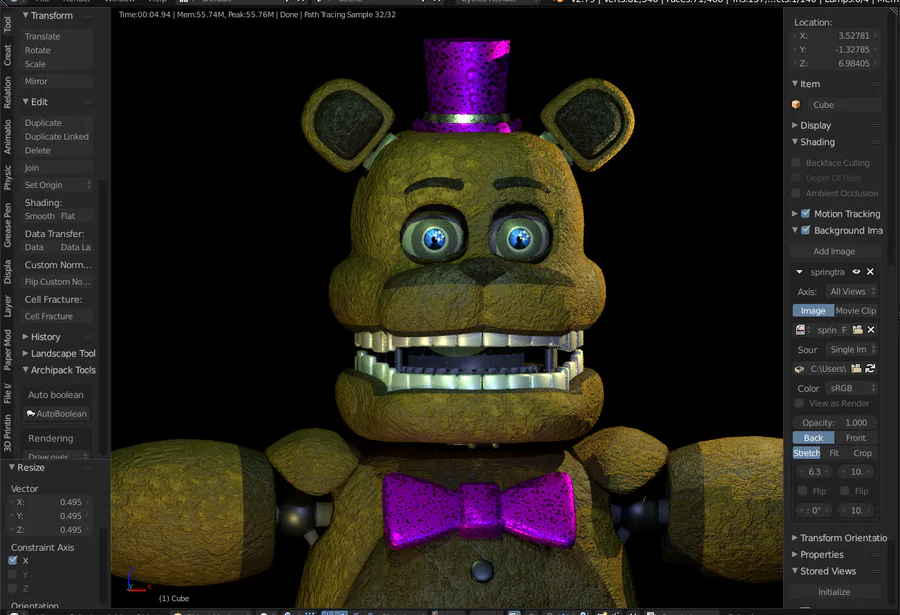Uncheck the Background Images checkbox
This screenshot has height=615, width=900.
click(x=805, y=230)
